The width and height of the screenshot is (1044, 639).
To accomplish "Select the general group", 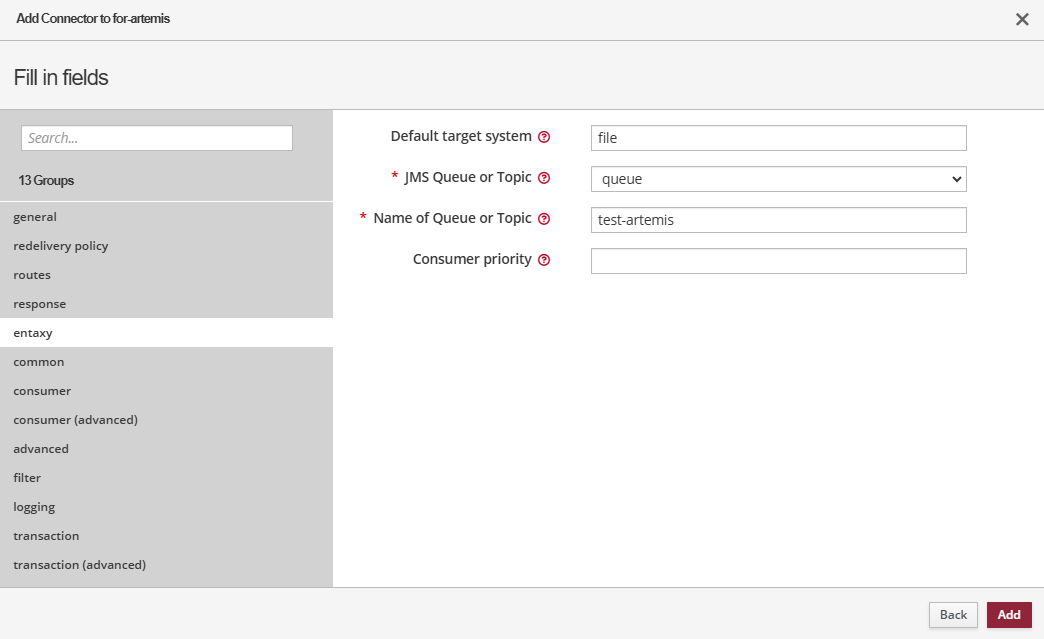I will pos(35,217).
